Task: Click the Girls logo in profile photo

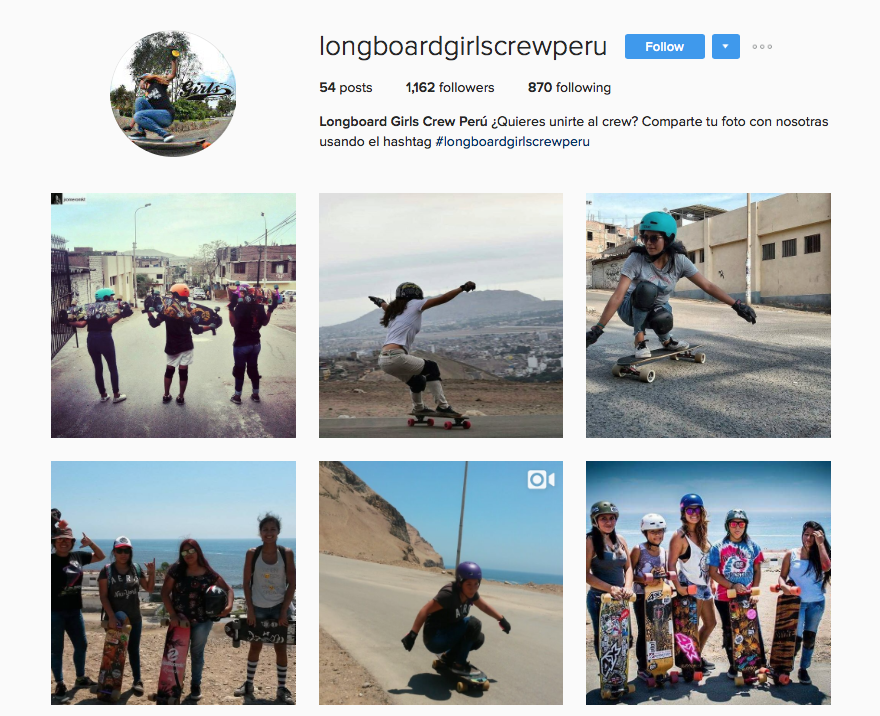Action: point(205,90)
